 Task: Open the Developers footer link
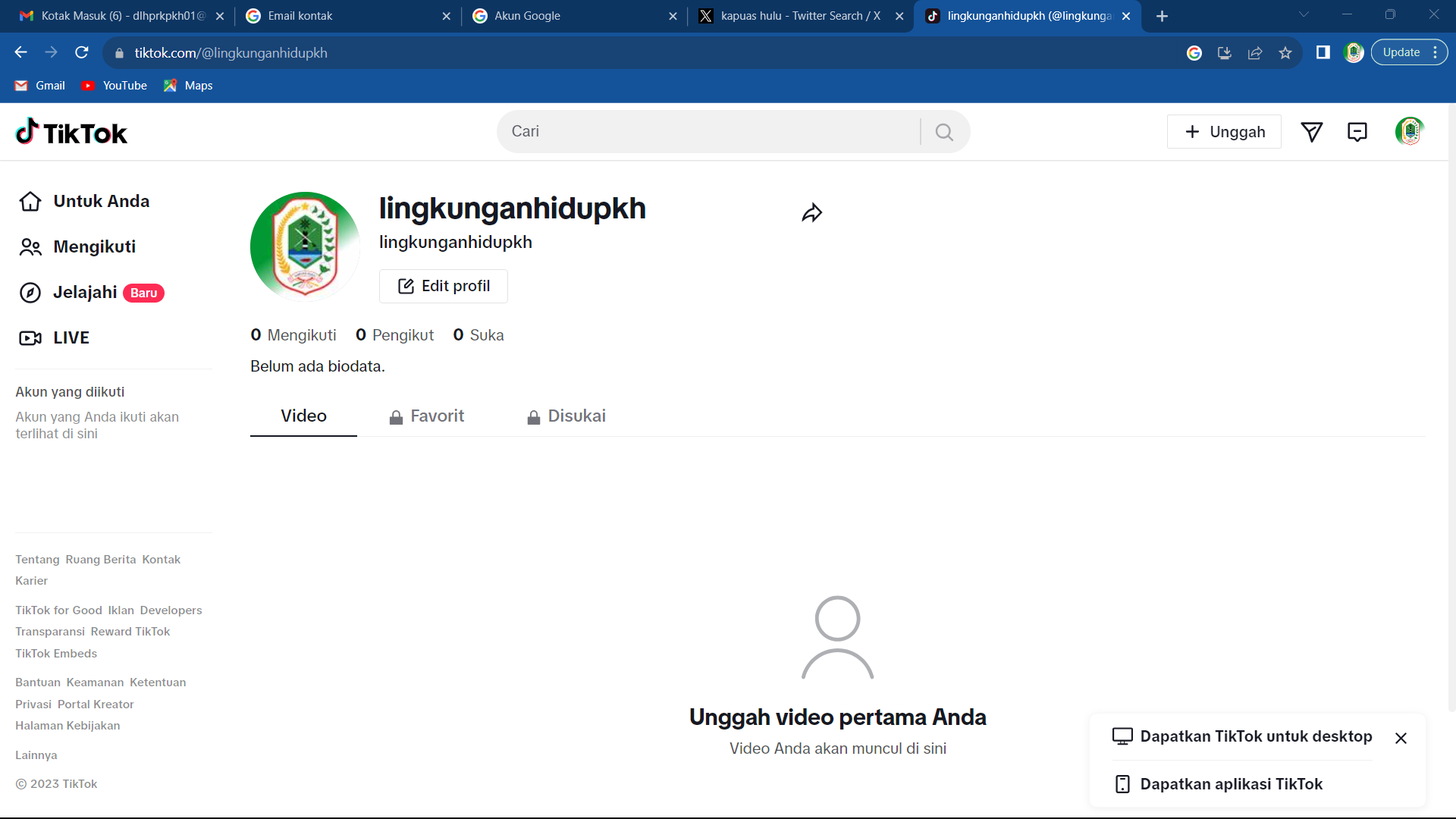coord(171,610)
